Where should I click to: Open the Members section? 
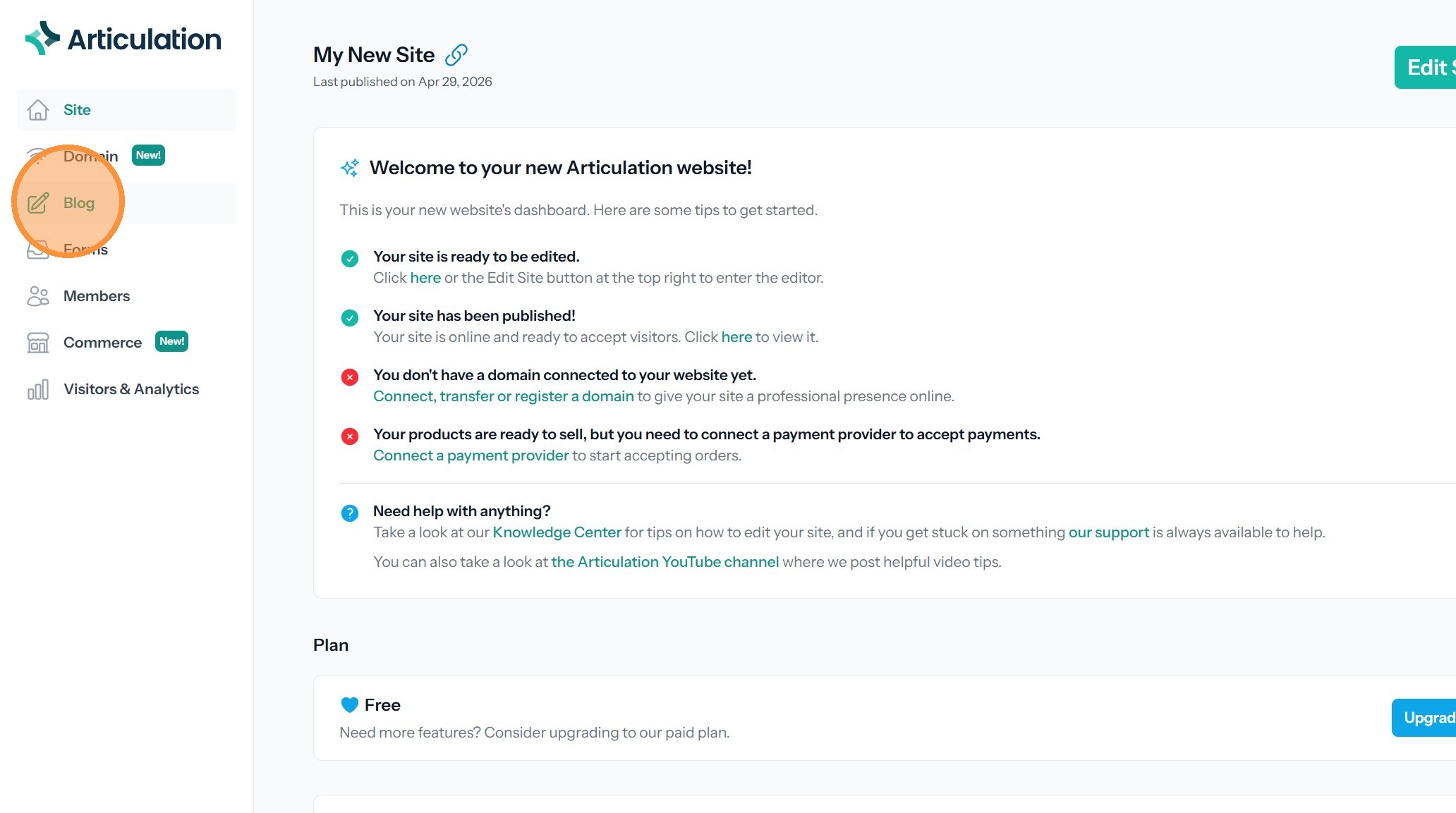tap(97, 296)
